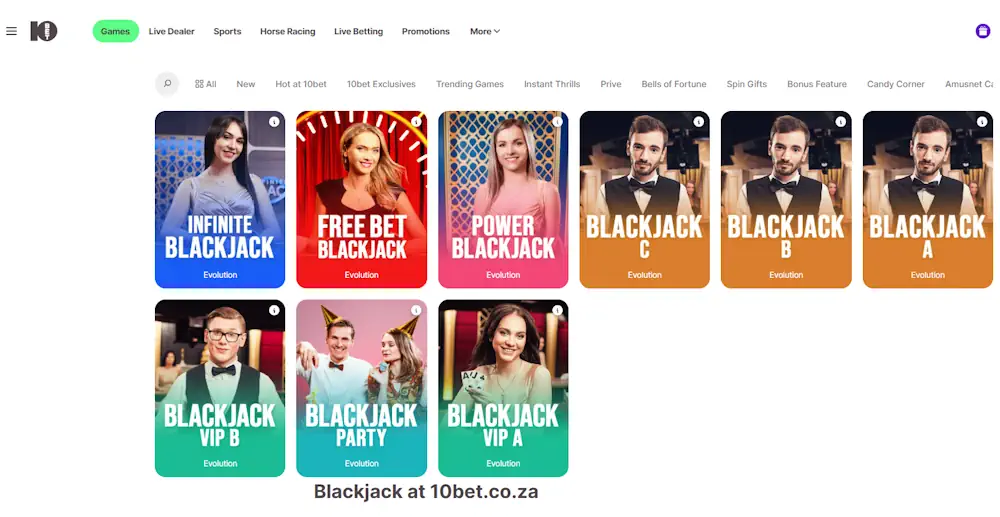Filter by Hot at 10bet category
The image size is (1000, 517).
coord(301,84)
